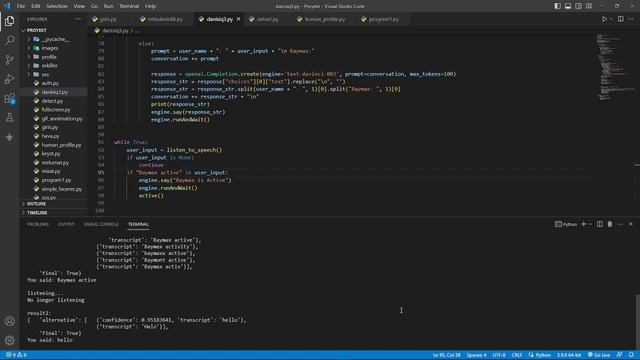Image resolution: width=640 pixels, height=360 pixels.
Task: Switch to the detect.py editor tab
Action: pos(268,19)
